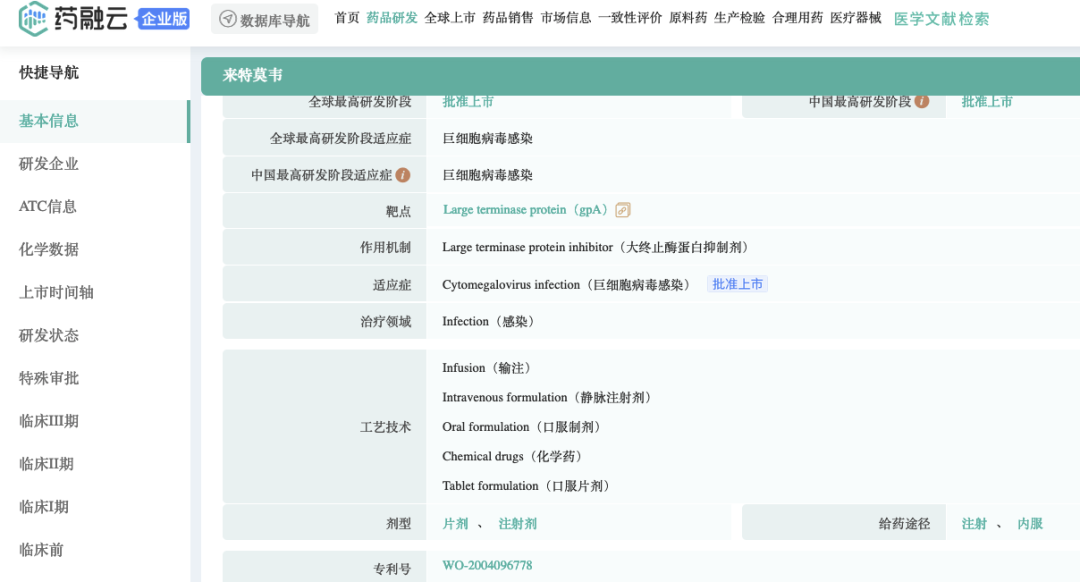
Task: Click info icon beside 中国最高研发阶段适应症
Action: click(x=403, y=175)
